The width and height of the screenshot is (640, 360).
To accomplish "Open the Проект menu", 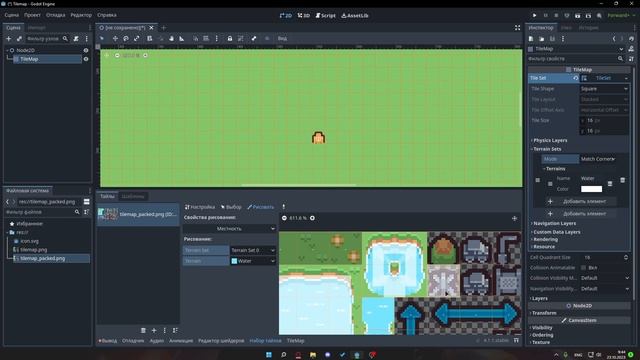I will 32,15.
